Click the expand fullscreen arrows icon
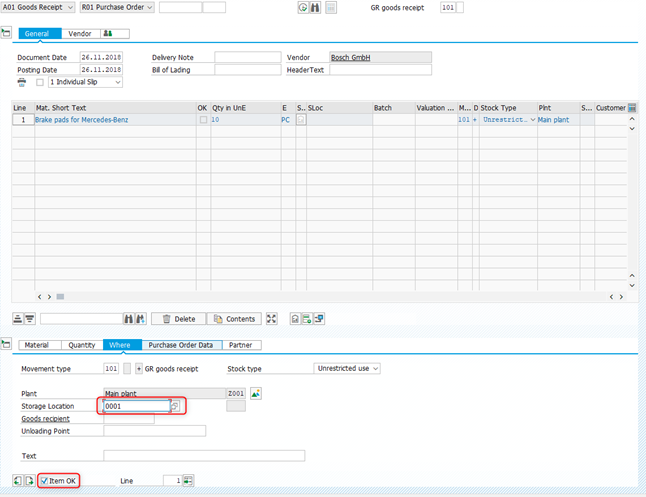The height and width of the screenshot is (497, 646). 272,319
